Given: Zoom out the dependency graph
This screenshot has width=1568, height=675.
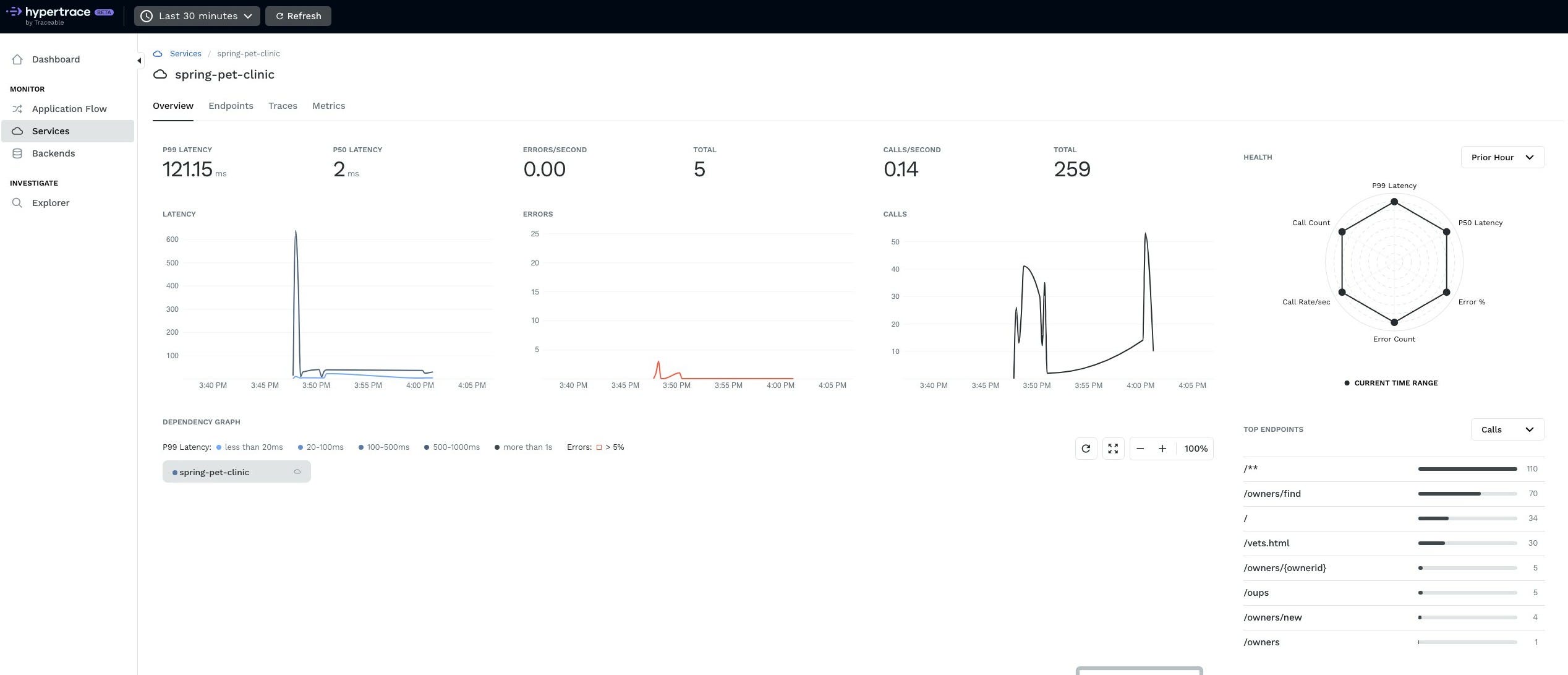Looking at the screenshot, I should [x=1140, y=449].
